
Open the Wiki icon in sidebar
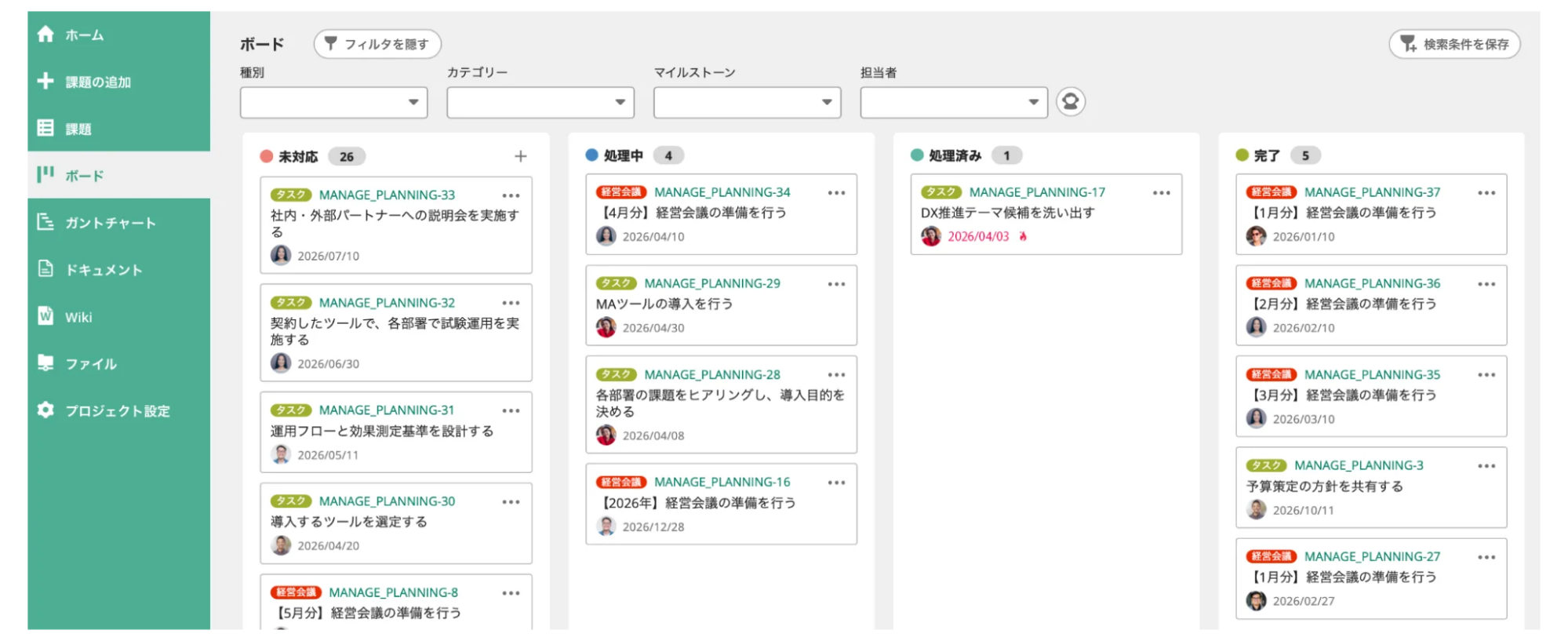[x=45, y=315]
